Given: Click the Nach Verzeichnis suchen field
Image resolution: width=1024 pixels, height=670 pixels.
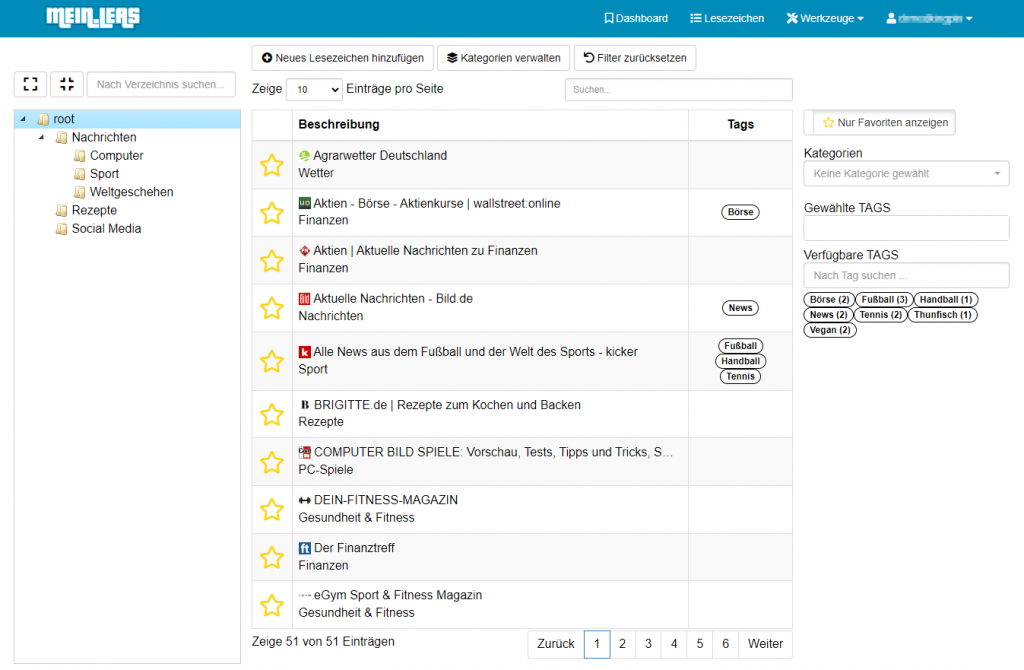Looking at the screenshot, I should pos(161,85).
